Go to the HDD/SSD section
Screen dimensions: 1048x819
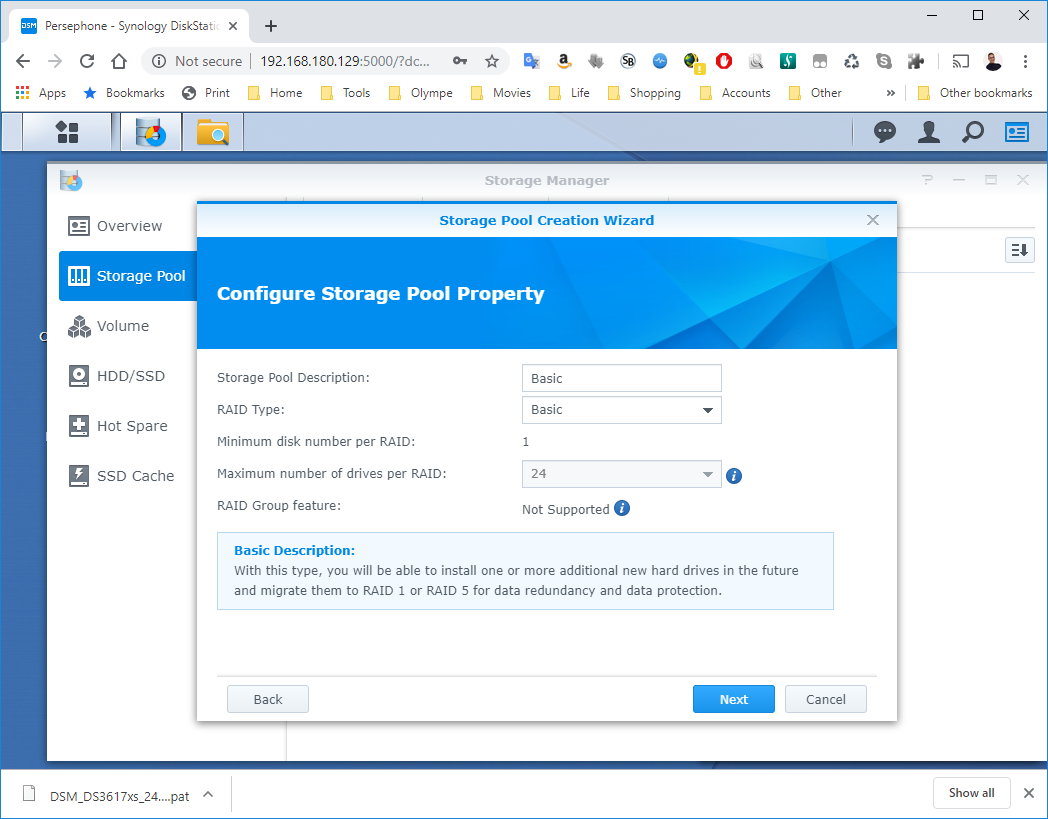point(130,376)
